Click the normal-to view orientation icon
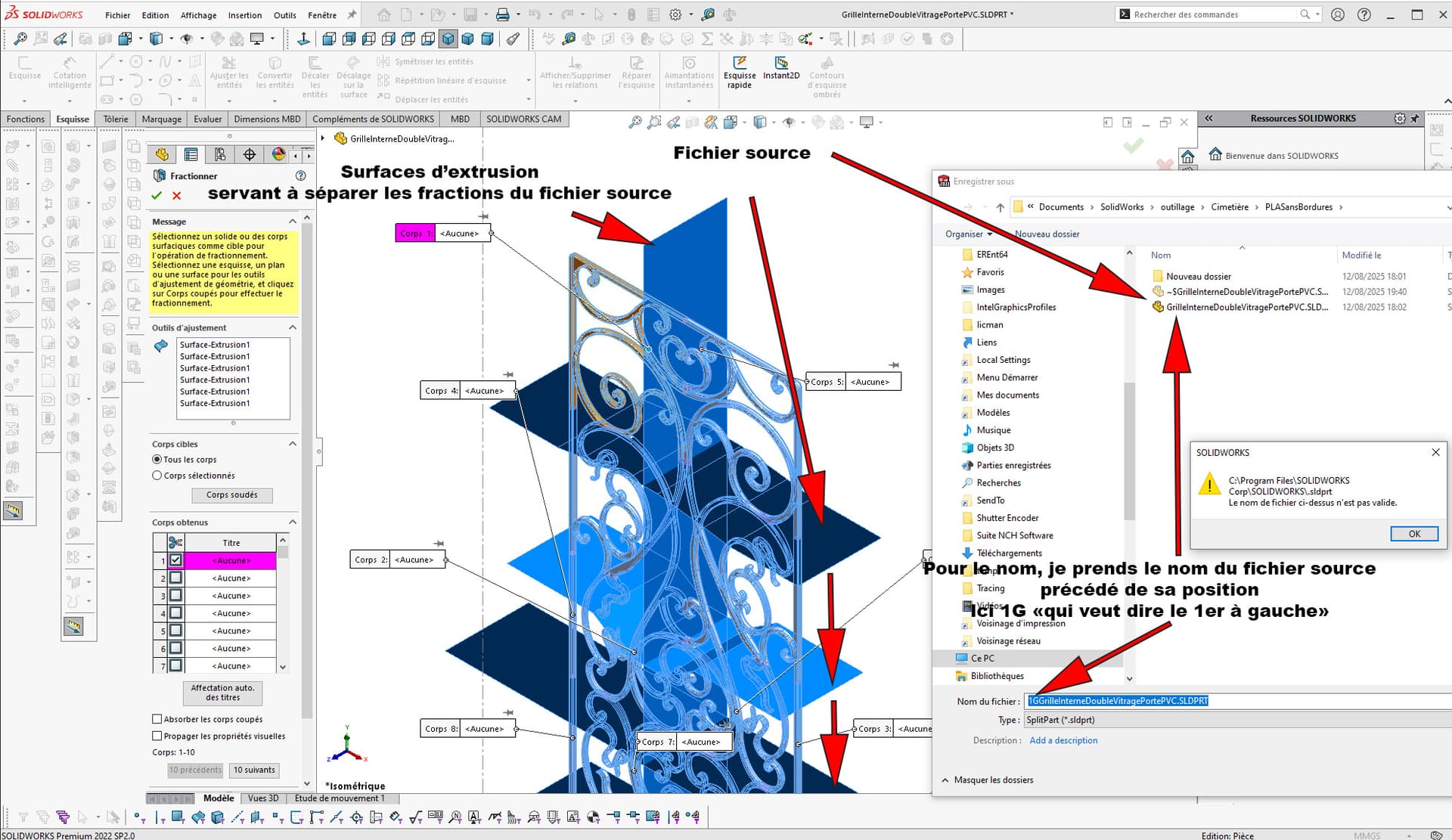This screenshot has width=1452, height=840. pyautogui.click(x=303, y=39)
